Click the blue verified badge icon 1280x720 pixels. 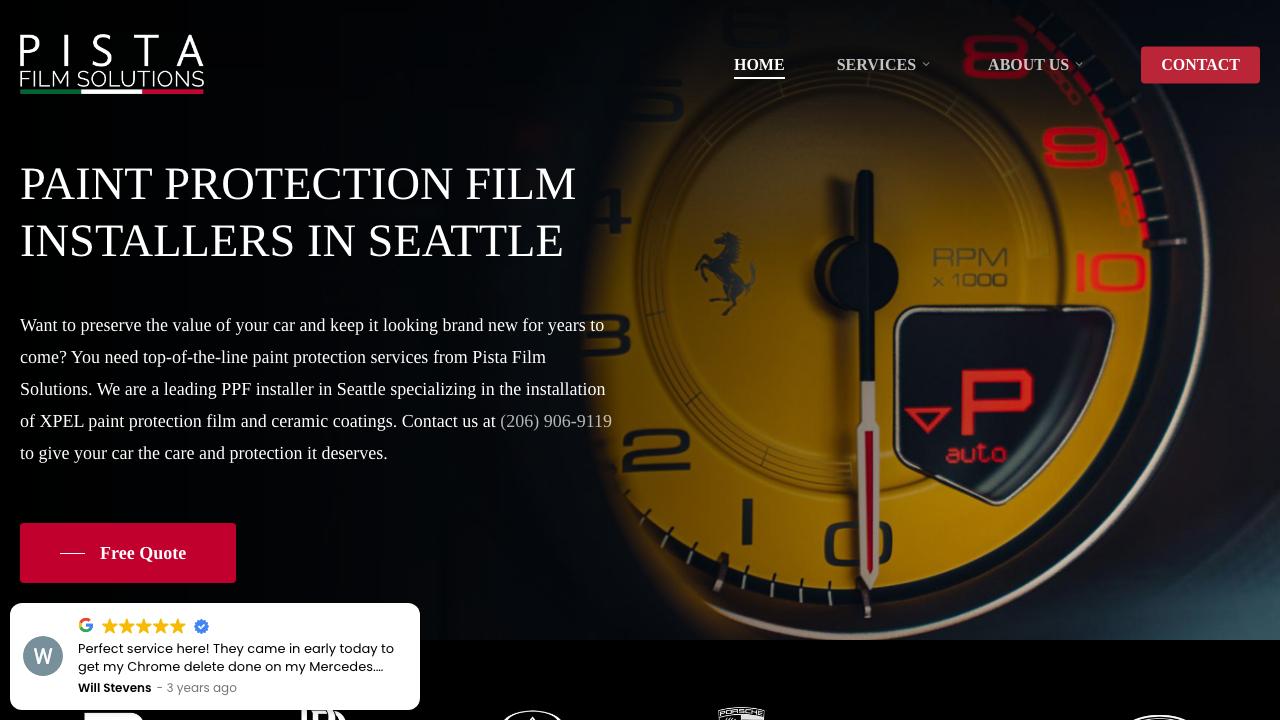(201, 626)
